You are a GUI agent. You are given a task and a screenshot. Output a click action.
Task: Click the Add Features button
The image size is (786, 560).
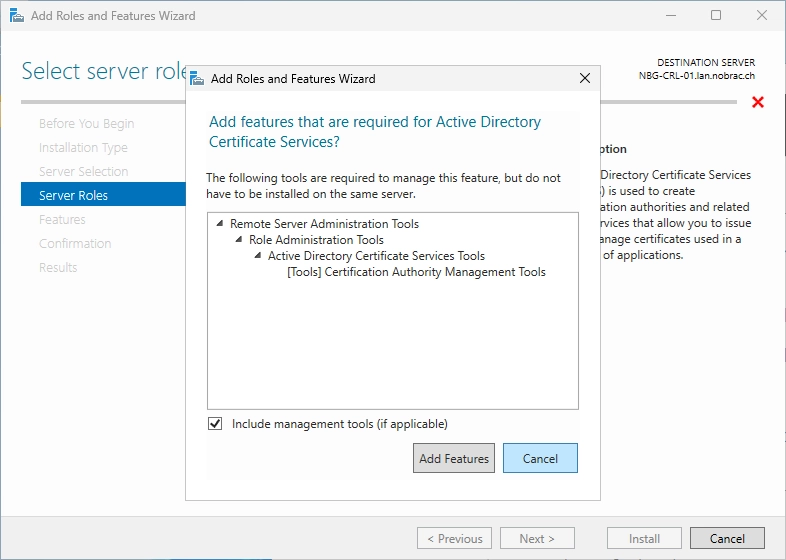454,458
